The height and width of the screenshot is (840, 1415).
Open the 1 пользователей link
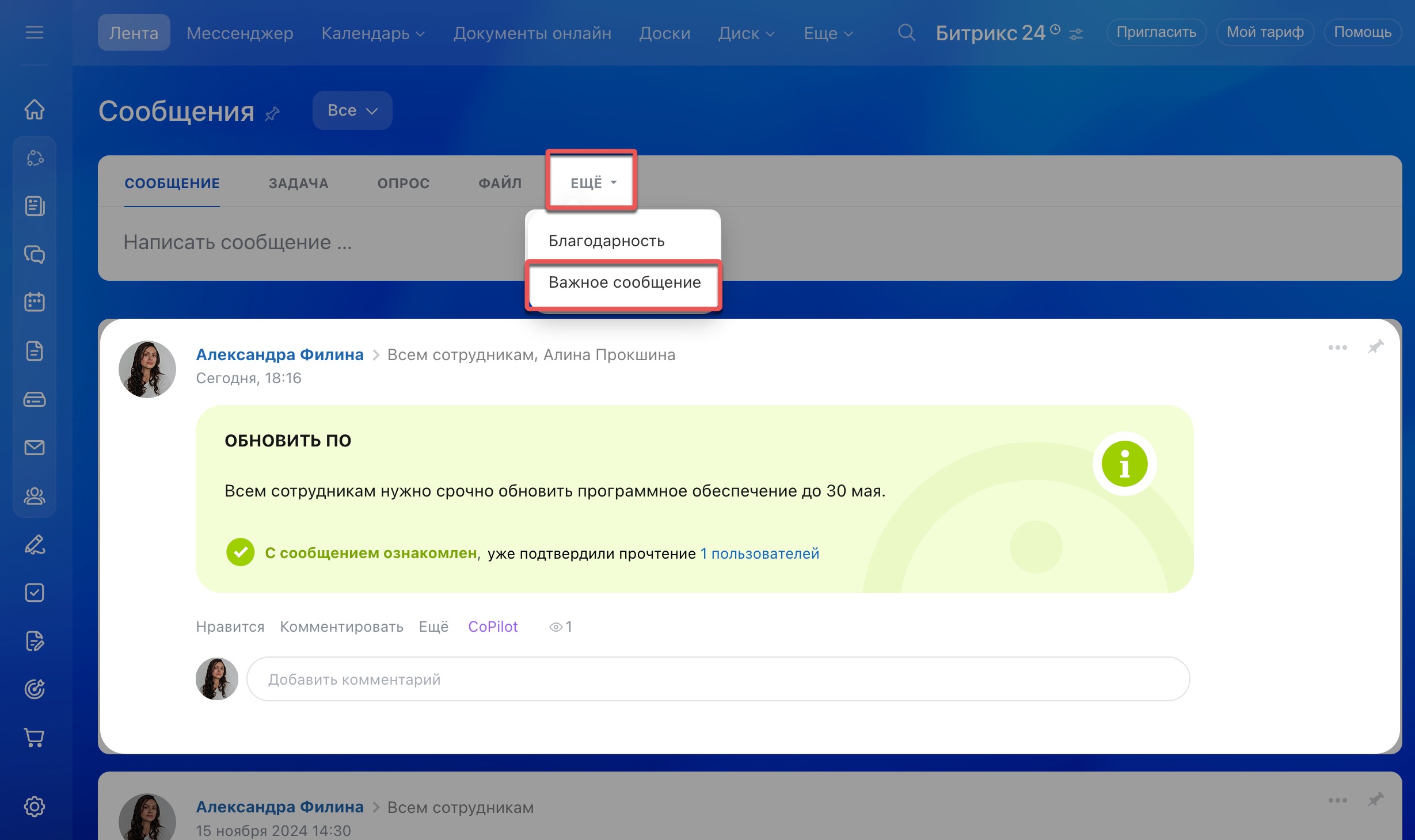pyautogui.click(x=759, y=553)
